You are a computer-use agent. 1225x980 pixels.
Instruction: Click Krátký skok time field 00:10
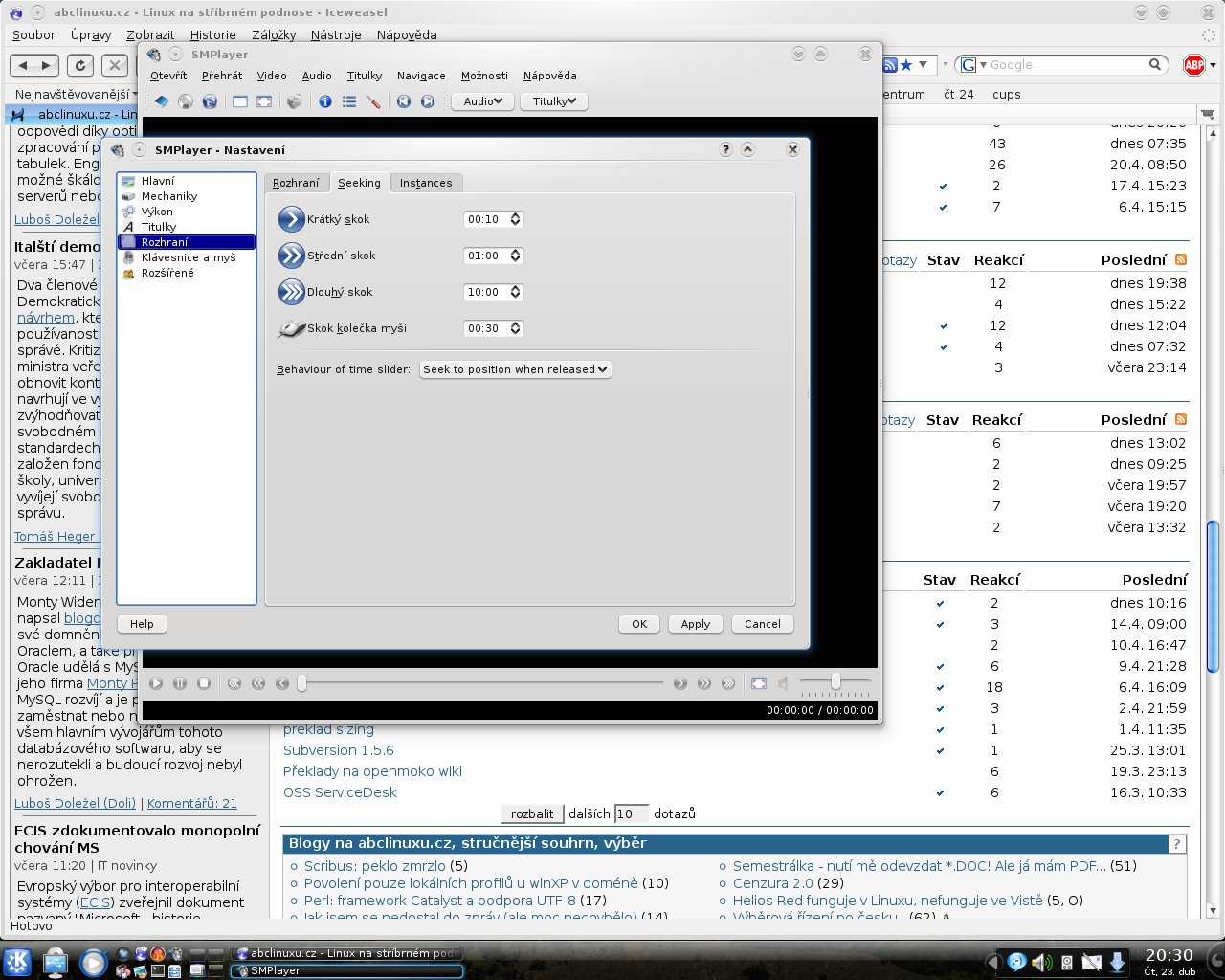[x=486, y=219]
